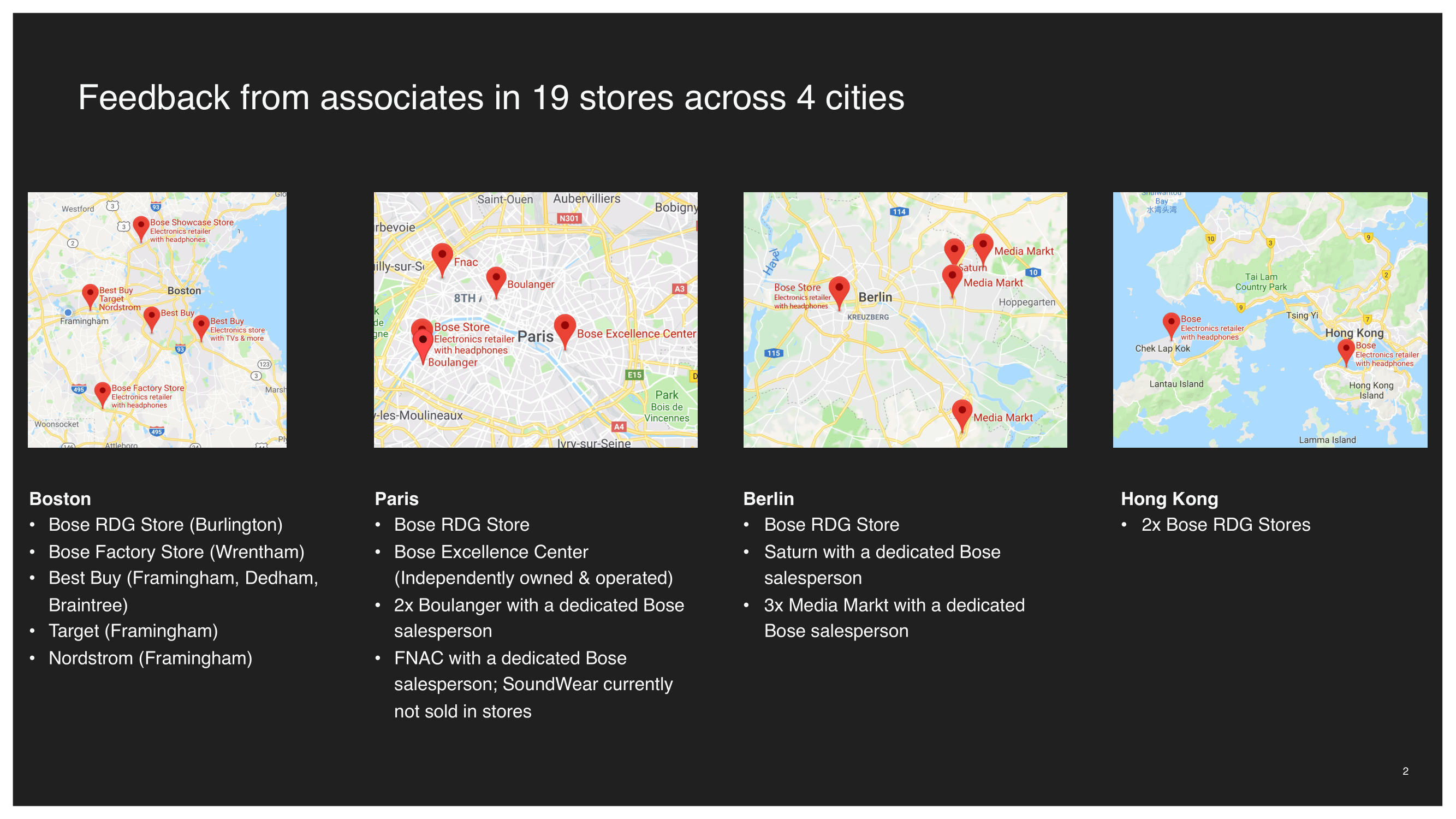Click bullet '2x Boulanger with a dedicated Bose salesperson'
The width and height of the screenshot is (1456, 819).
[x=539, y=619]
